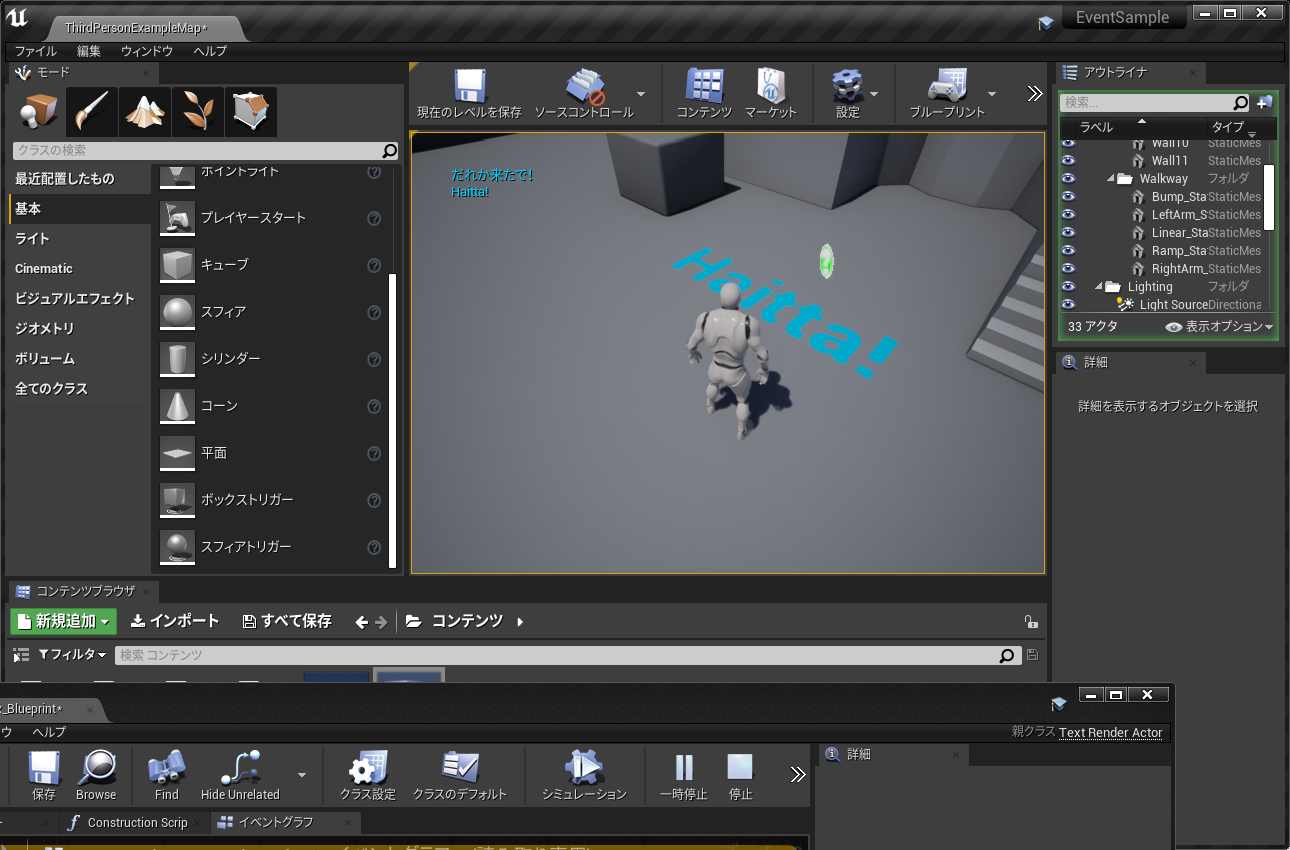The height and width of the screenshot is (850, 1290).
Task: Open クラス設定 in Blueprint toolbar
Action: point(367,768)
